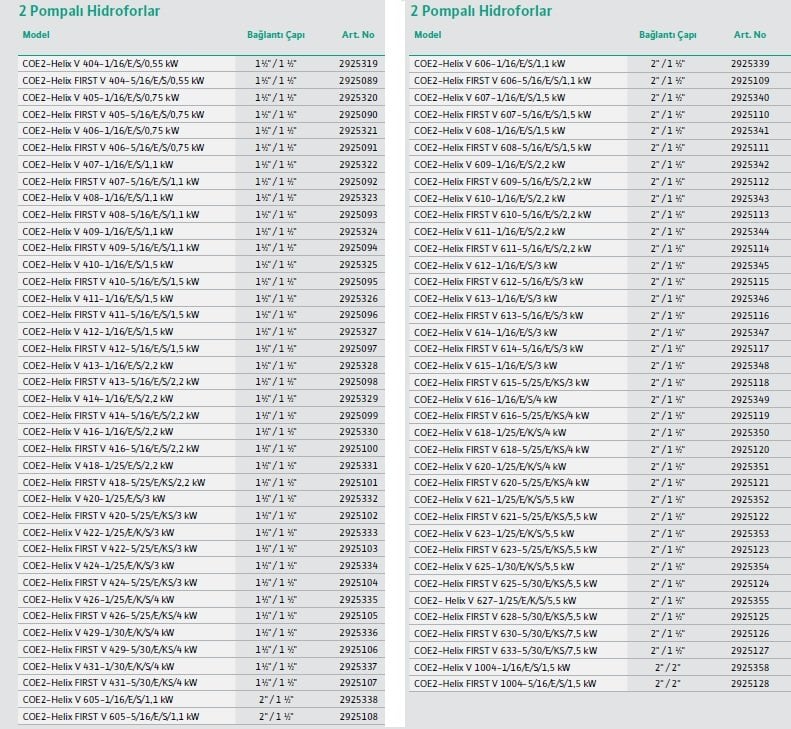Click article number 2925354
Viewport: 791px width, 729px height.
[750, 567]
